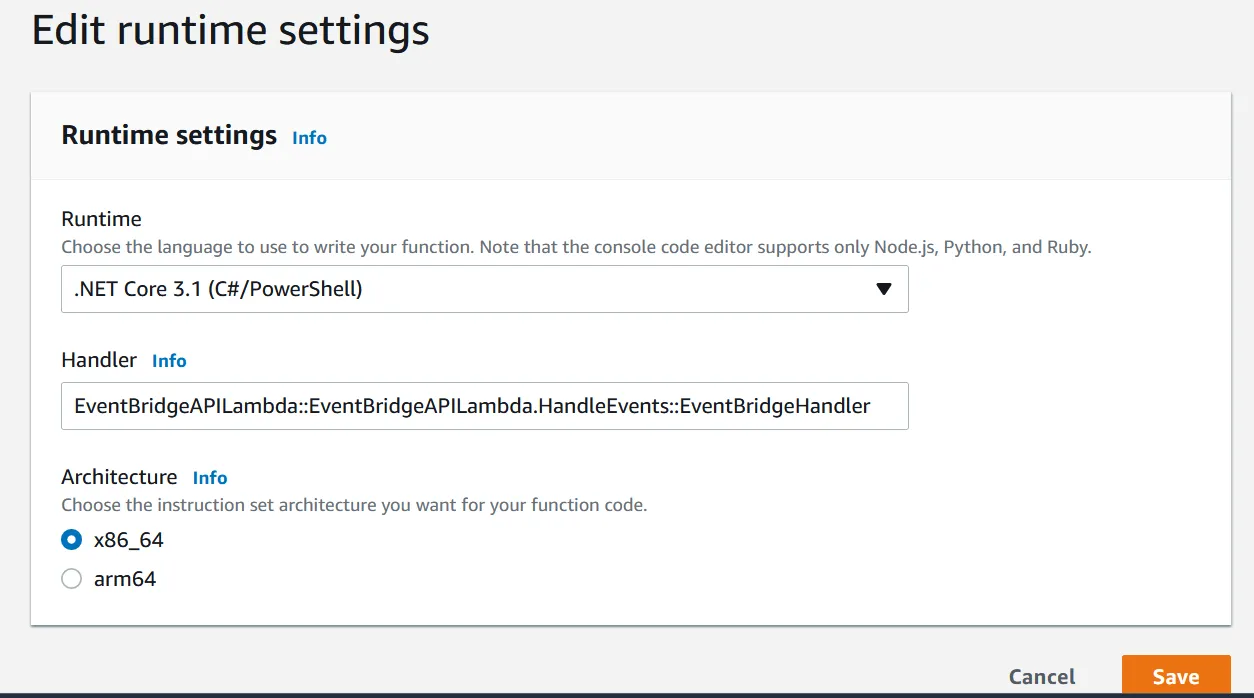The width and height of the screenshot is (1254, 698).
Task: Click the x86_64 option label text
Action: click(128, 540)
